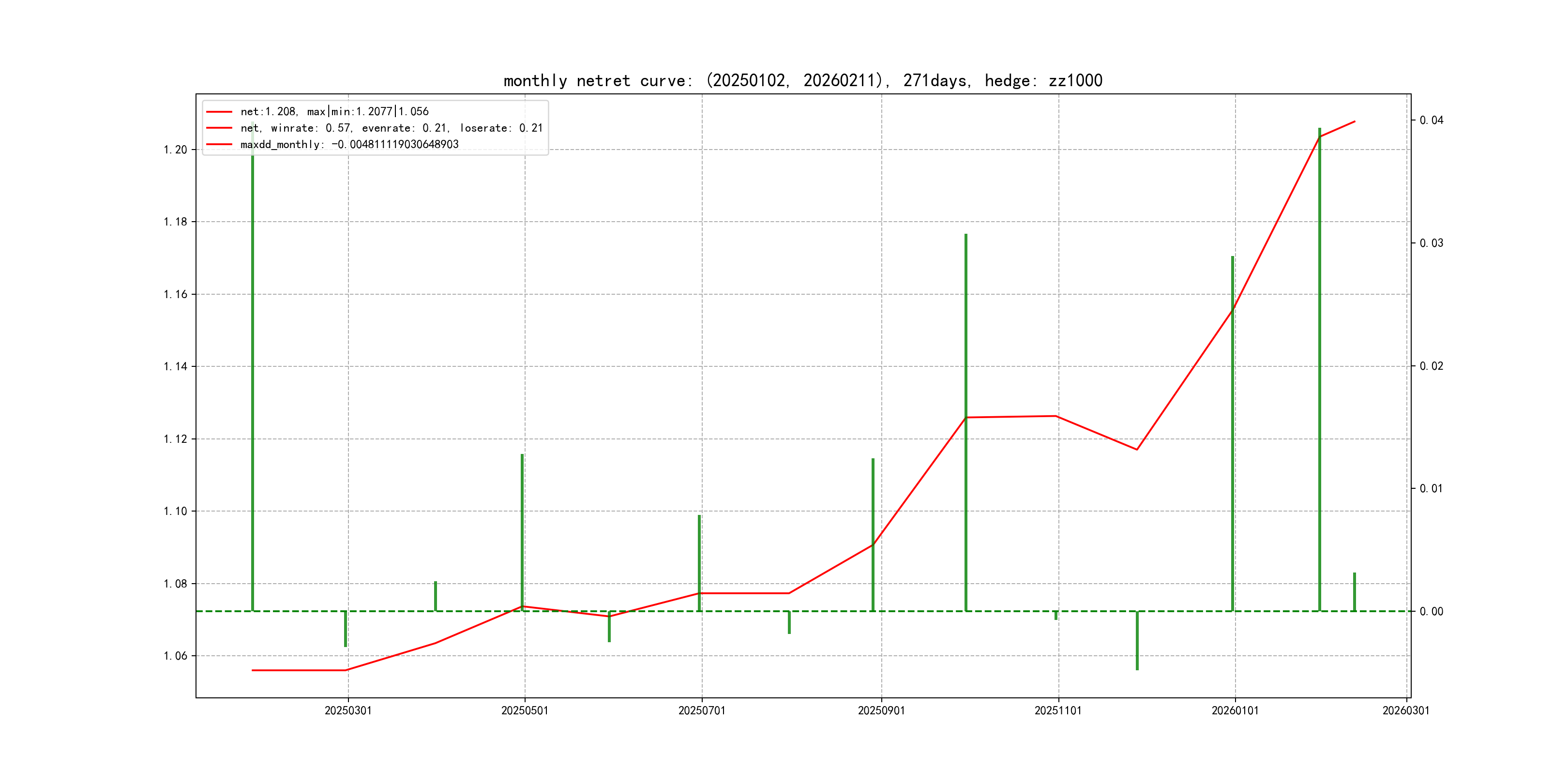Click the winrate legend entry
1568x784 pixels.
392,128
